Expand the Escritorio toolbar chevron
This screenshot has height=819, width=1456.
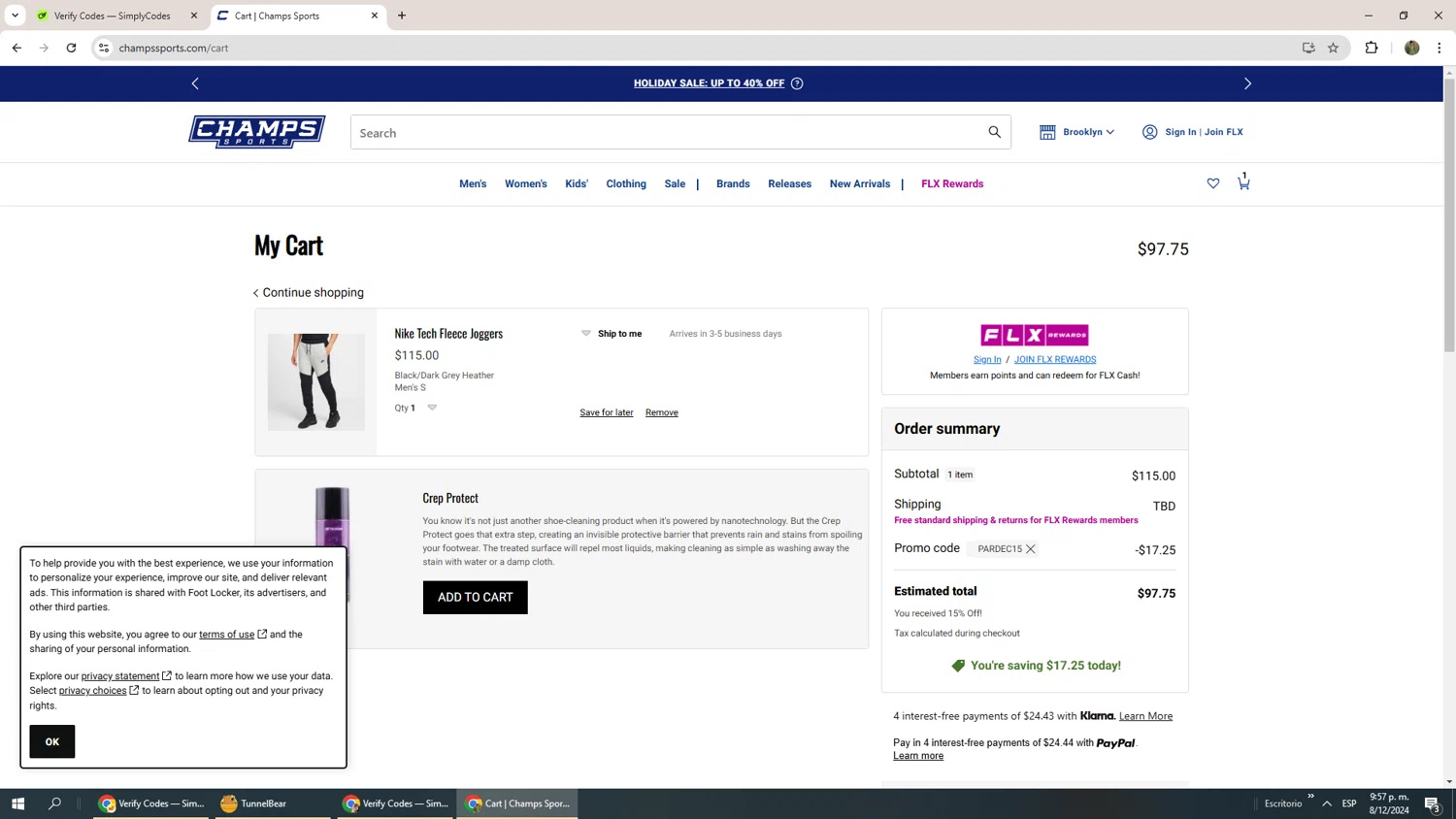tap(1310, 797)
